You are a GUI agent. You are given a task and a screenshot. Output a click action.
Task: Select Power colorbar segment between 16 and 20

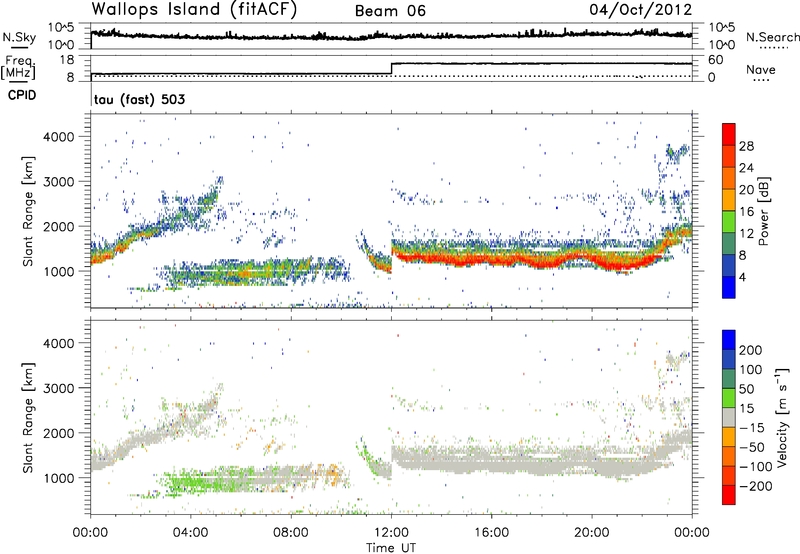tap(729, 200)
